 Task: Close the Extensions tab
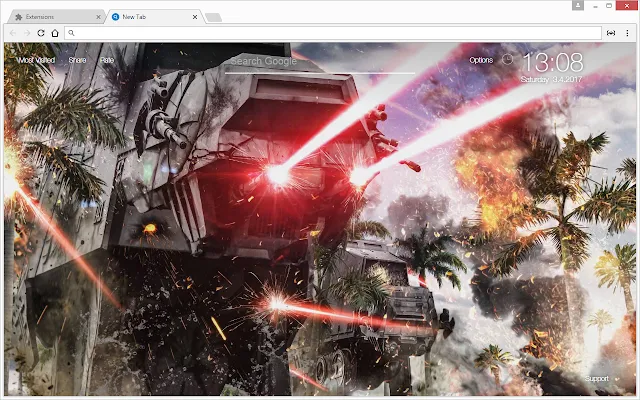coord(98,17)
